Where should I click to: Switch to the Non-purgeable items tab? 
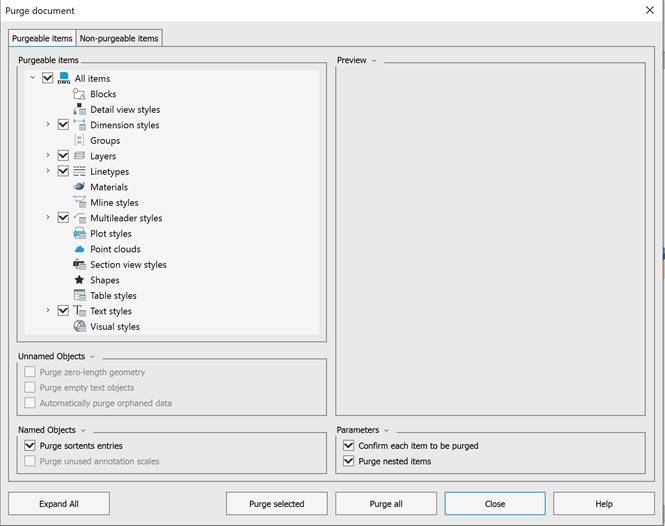pyautogui.click(x=119, y=38)
